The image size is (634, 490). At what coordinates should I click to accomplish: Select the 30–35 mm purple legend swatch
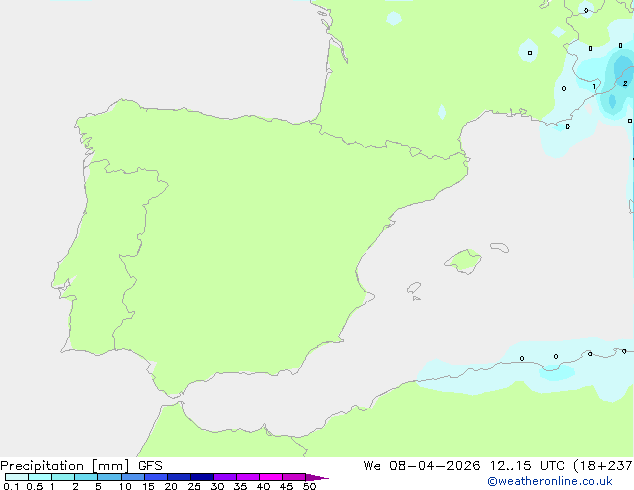(x=225, y=477)
